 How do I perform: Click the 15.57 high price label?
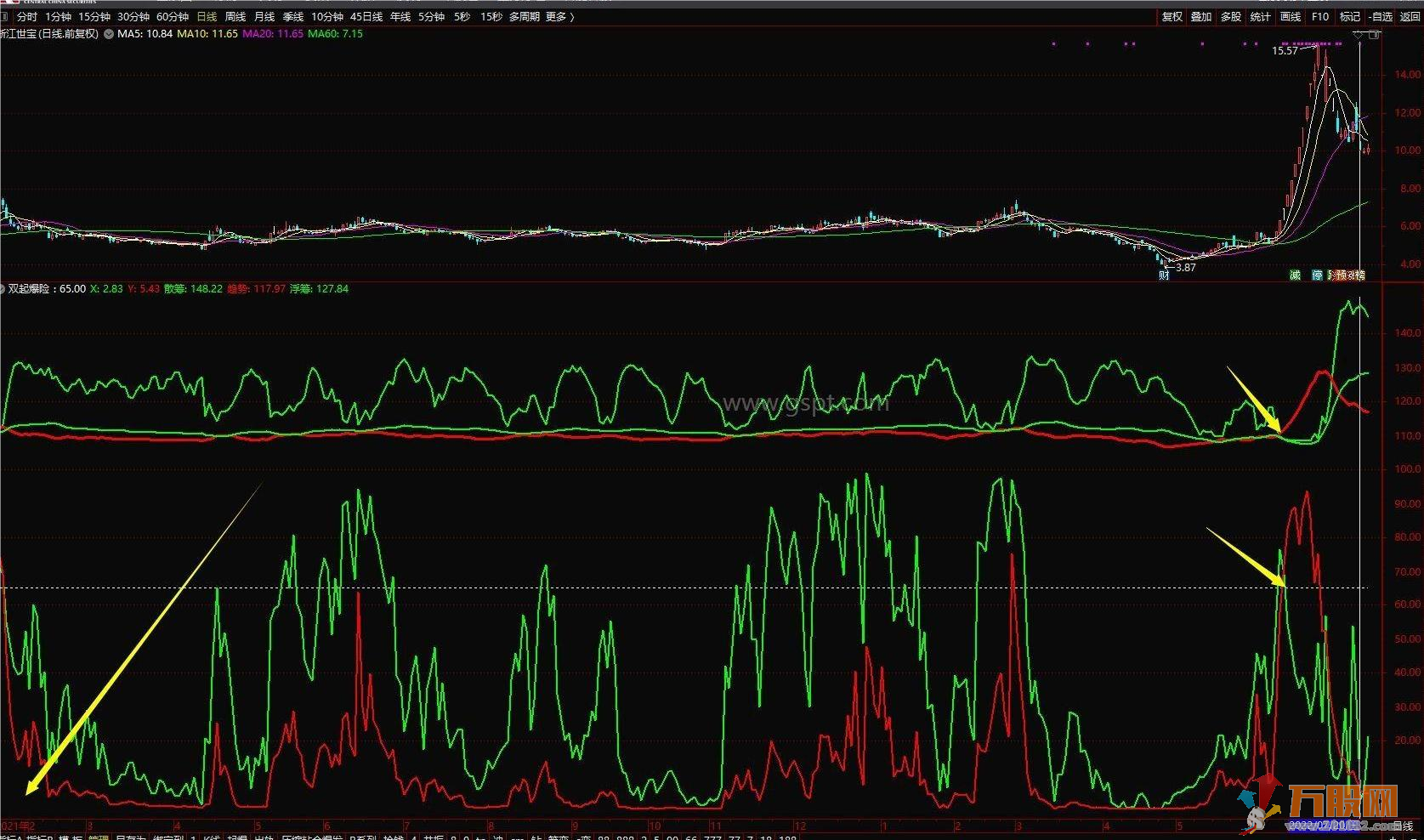(x=1285, y=51)
